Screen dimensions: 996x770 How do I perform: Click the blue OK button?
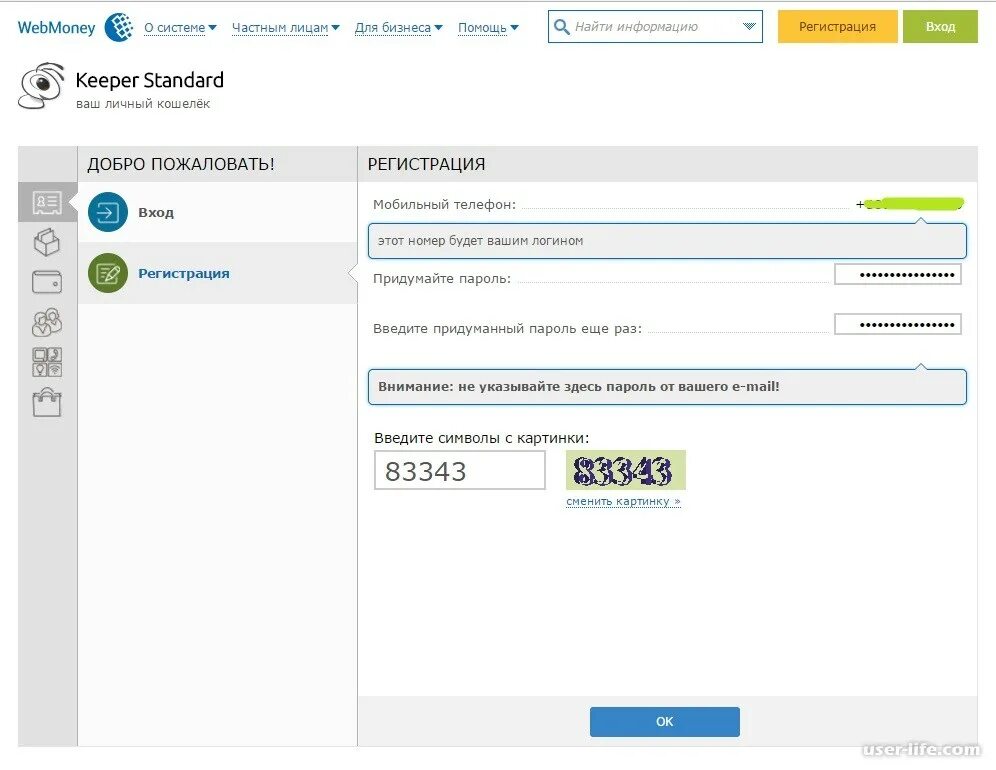point(664,722)
